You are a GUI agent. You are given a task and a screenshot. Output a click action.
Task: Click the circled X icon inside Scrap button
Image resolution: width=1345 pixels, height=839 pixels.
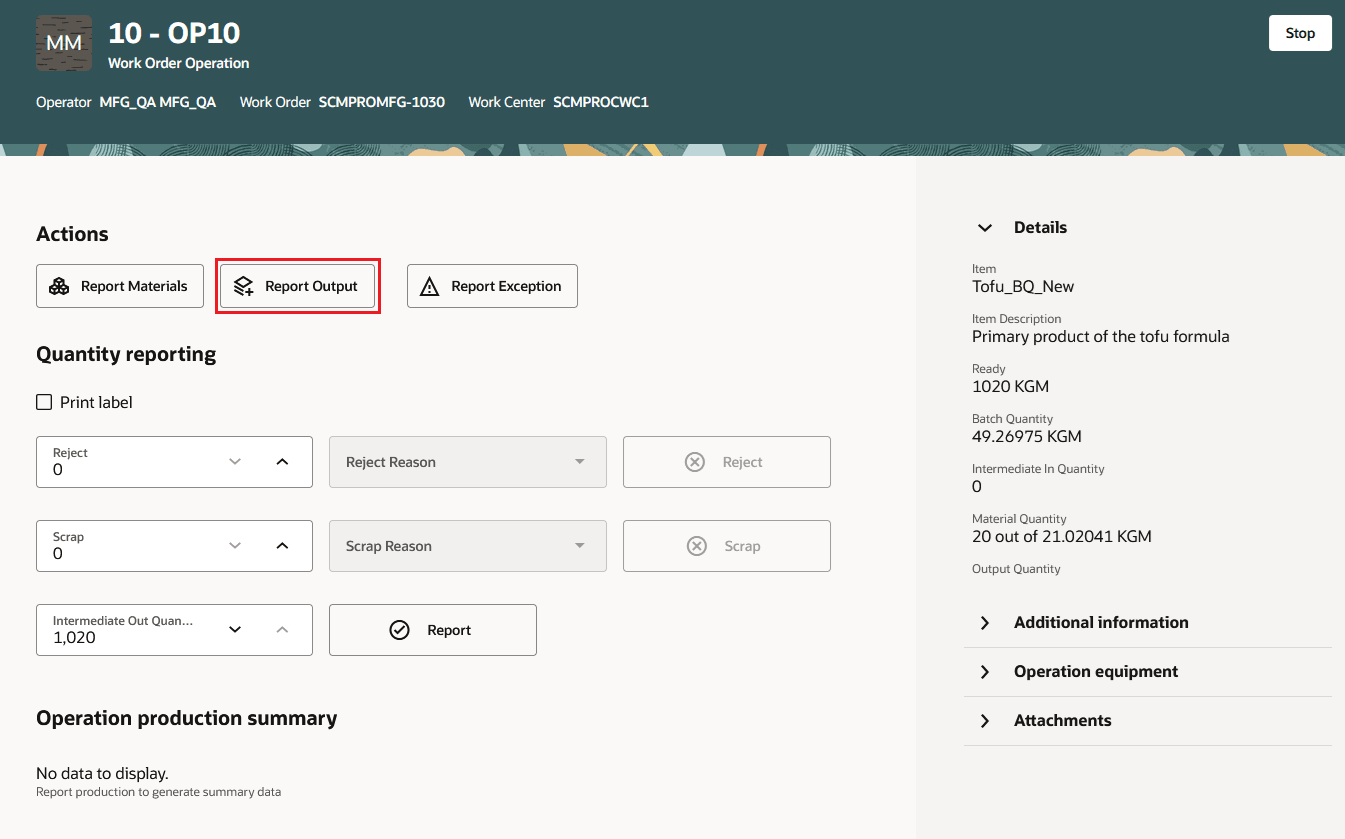(x=695, y=545)
